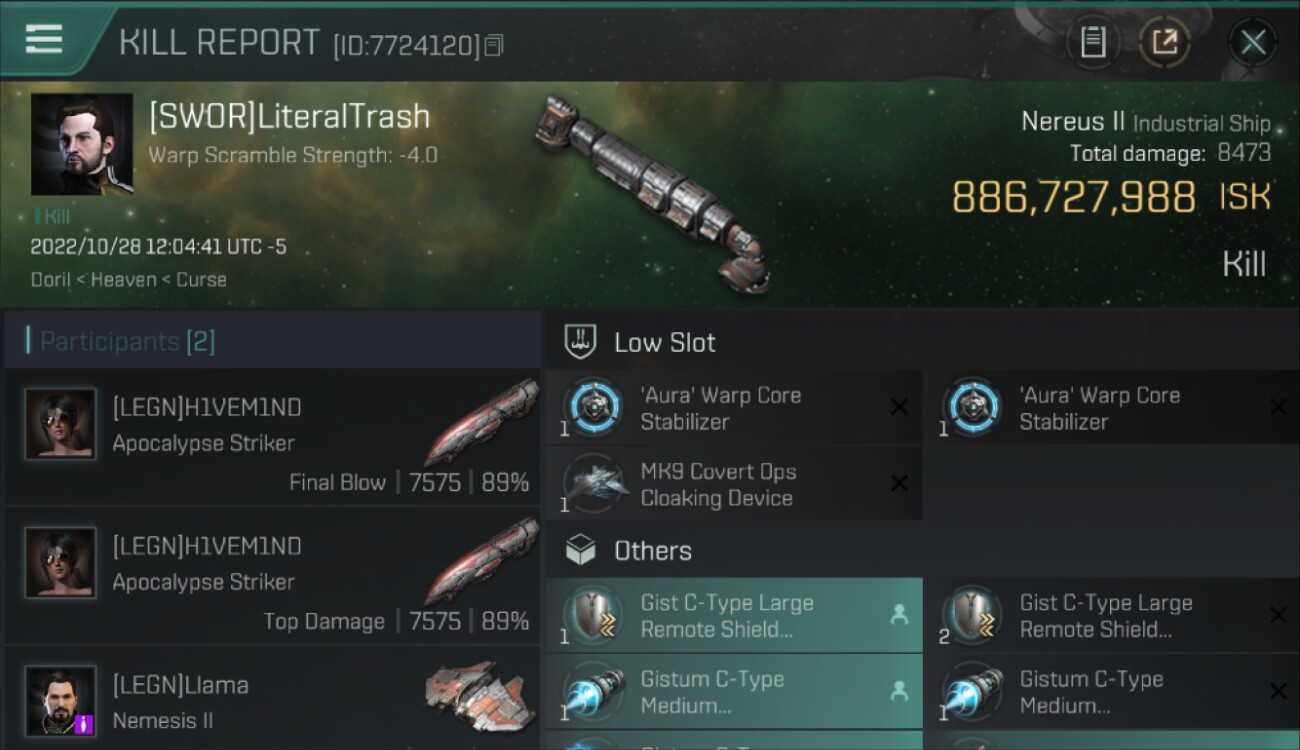Collapse the Others section header
This screenshot has height=750, width=1300.
click(652, 551)
